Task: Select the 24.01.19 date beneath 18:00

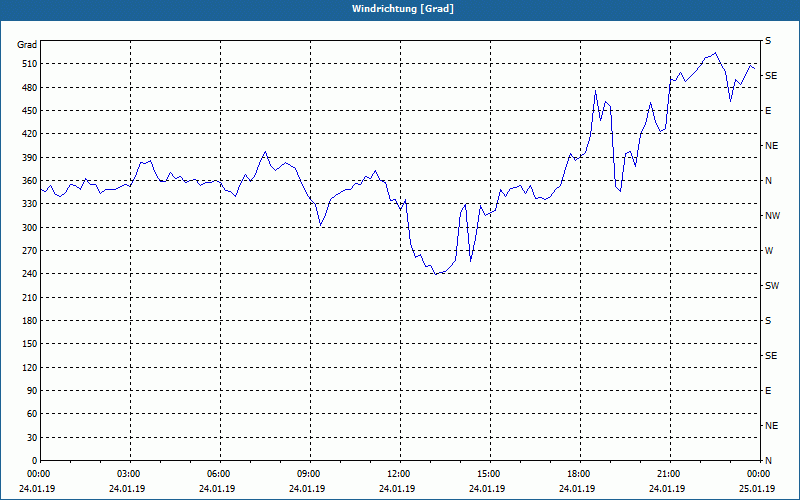Action: coord(577,489)
